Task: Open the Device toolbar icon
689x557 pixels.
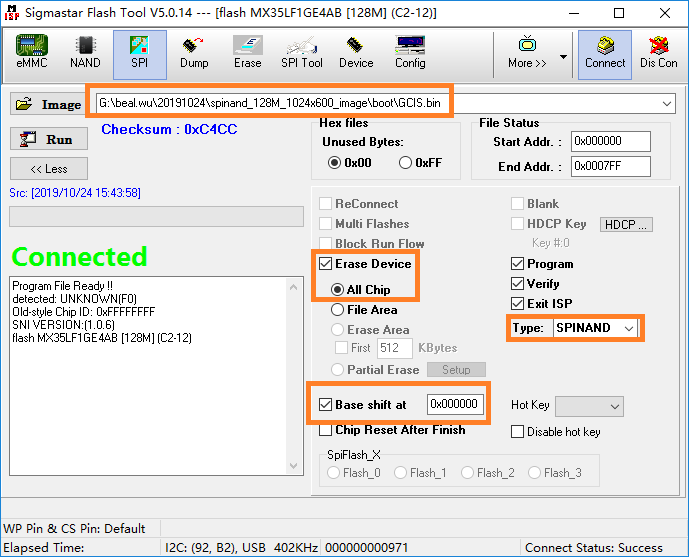Action: click(x=355, y=53)
